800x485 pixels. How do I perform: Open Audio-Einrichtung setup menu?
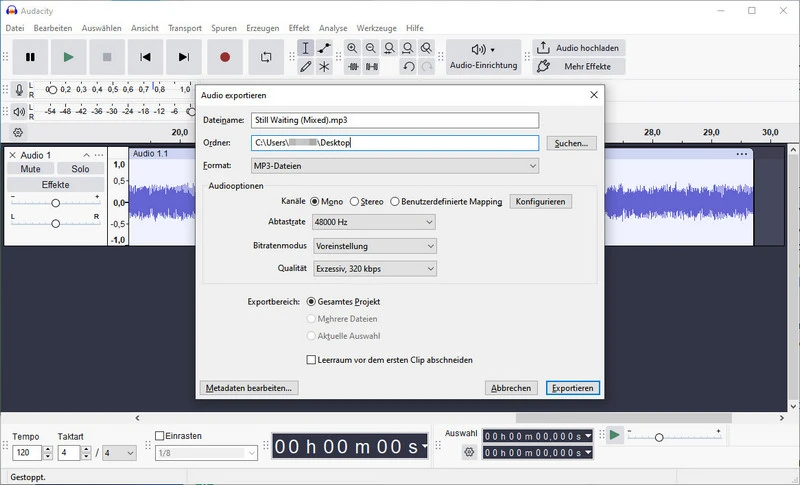(483, 57)
